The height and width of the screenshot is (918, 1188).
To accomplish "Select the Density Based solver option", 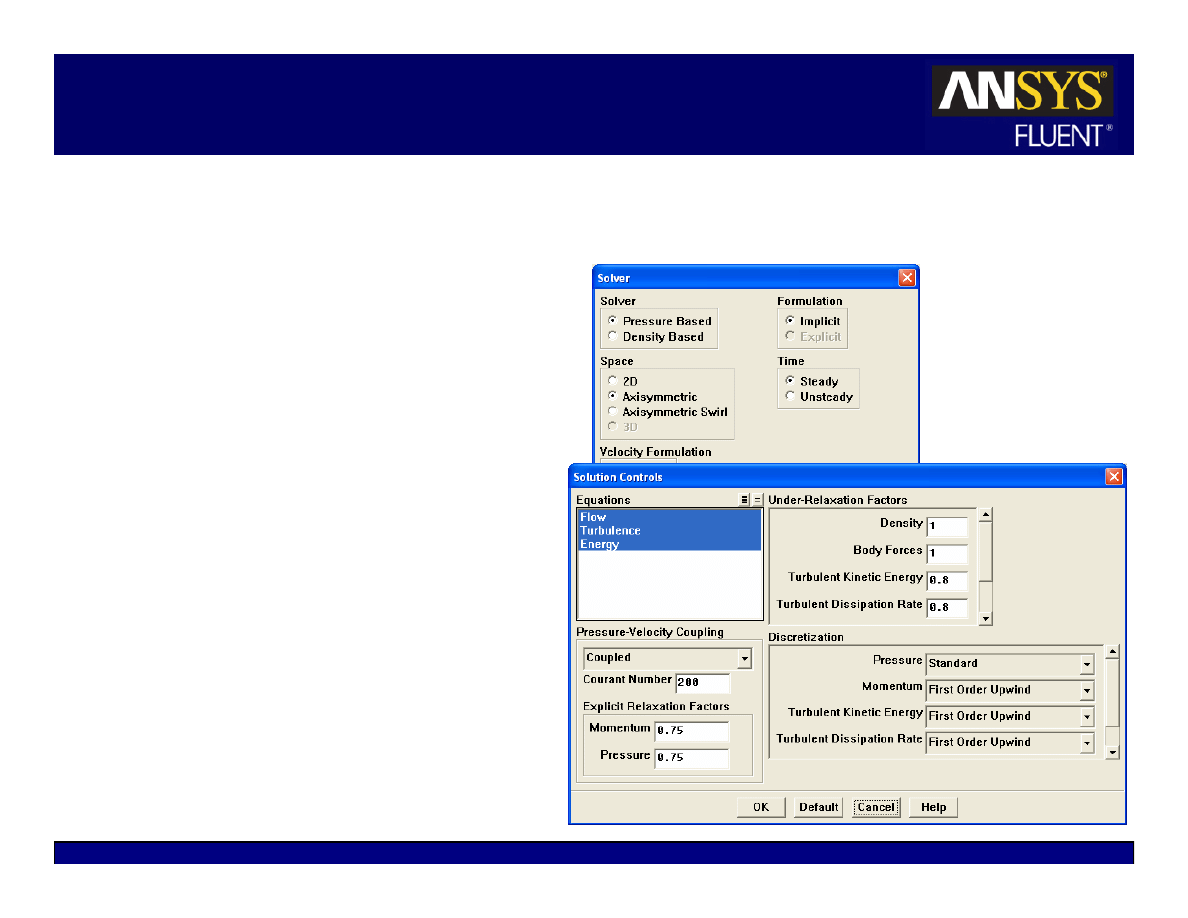I will (612, 337).
